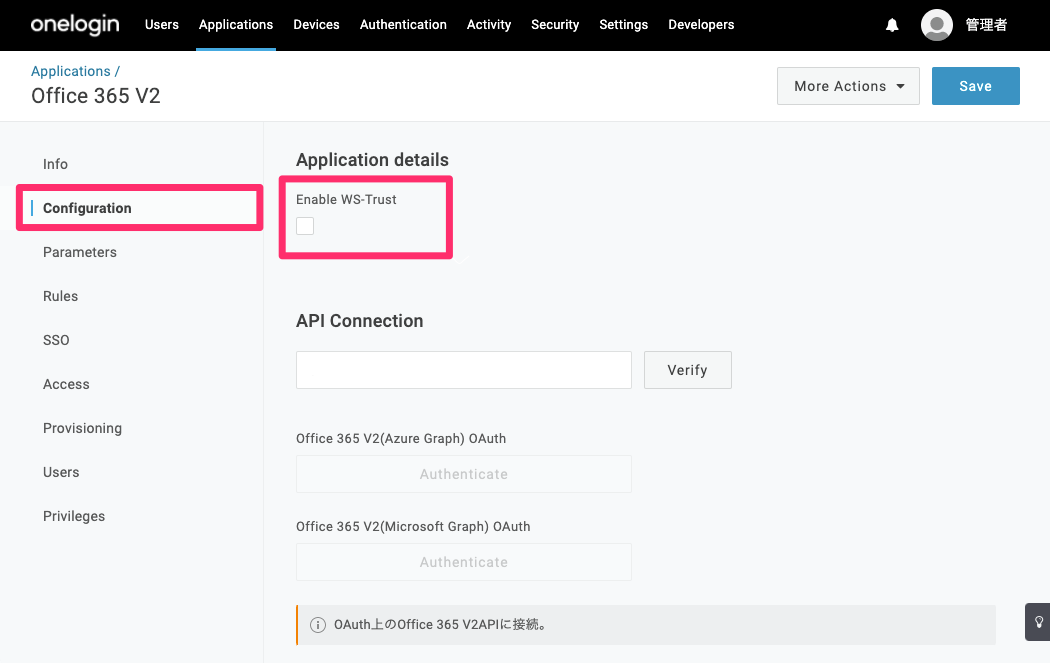Click the Verify button
Screen dimensions: 1050x663
pos(688,370)
